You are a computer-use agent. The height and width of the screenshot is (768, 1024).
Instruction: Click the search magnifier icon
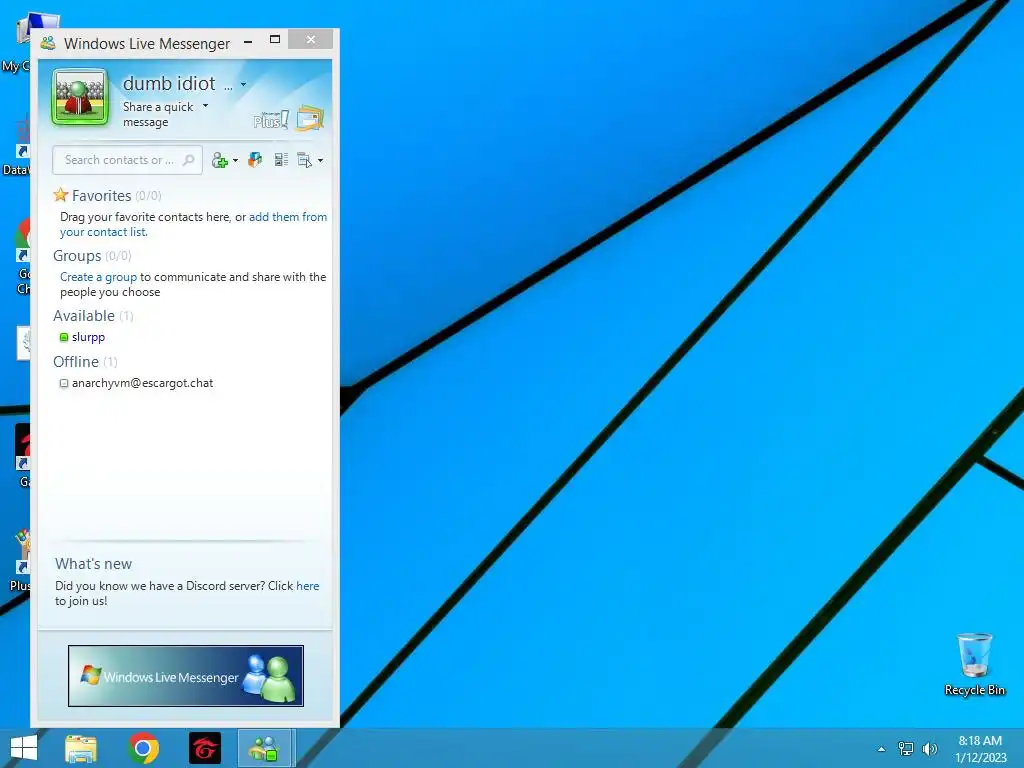point(189,160)
